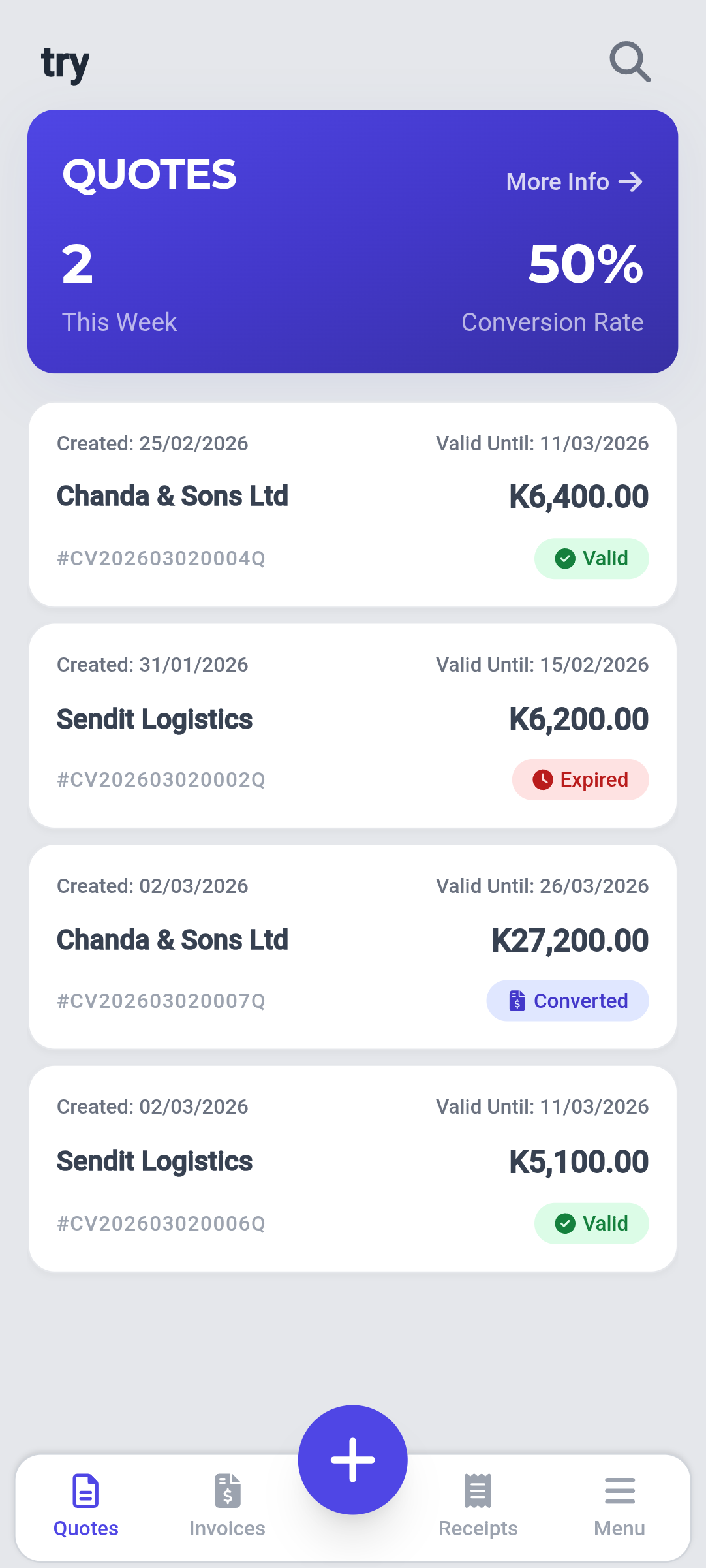Open the K6,400.00 Chanda & Sons quote

352,504
